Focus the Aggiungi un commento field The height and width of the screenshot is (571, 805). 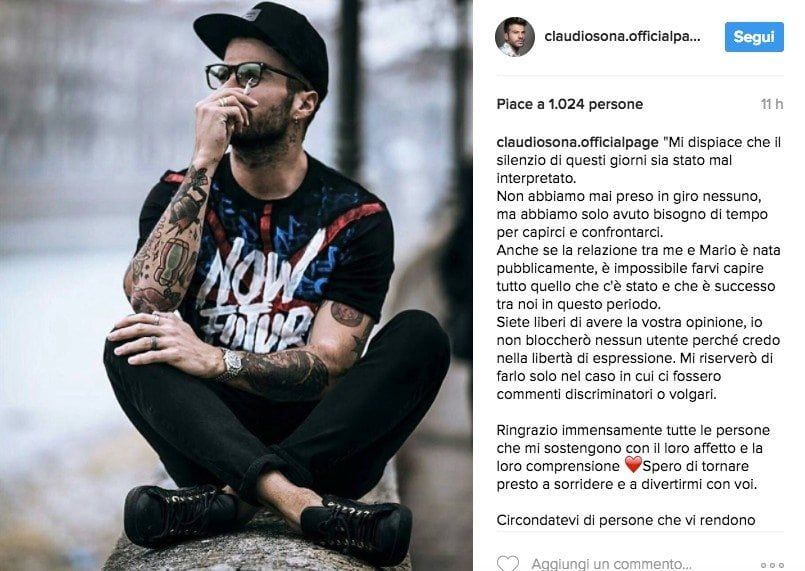611,564
